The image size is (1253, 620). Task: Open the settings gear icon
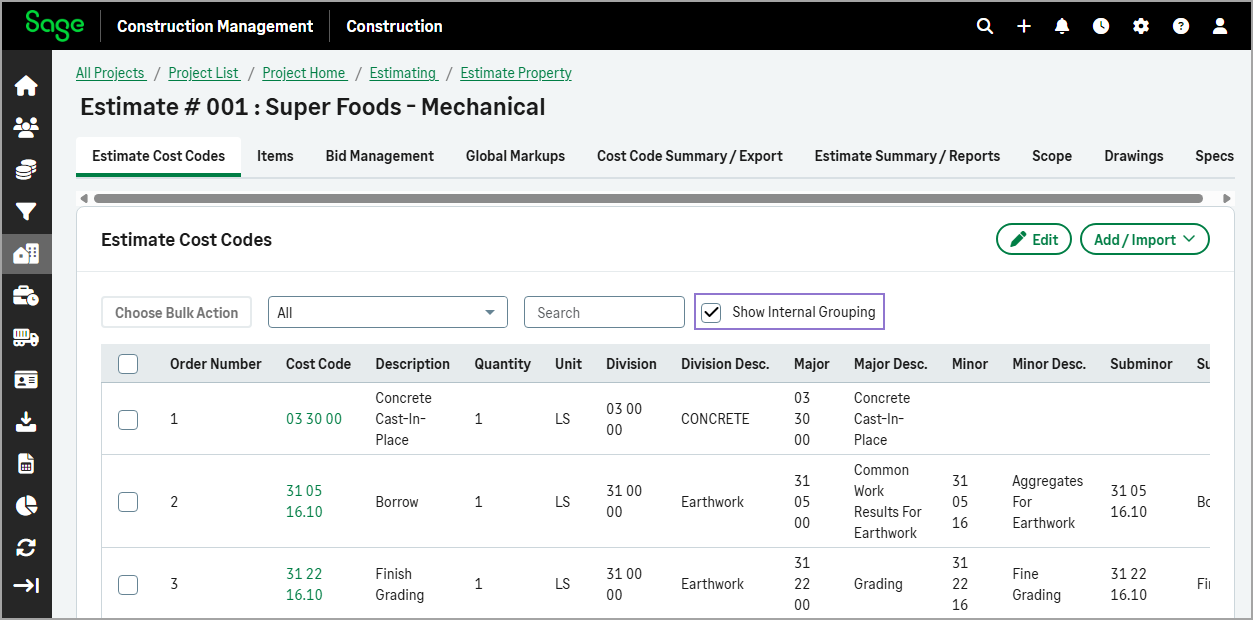(x=1141, y=26)
